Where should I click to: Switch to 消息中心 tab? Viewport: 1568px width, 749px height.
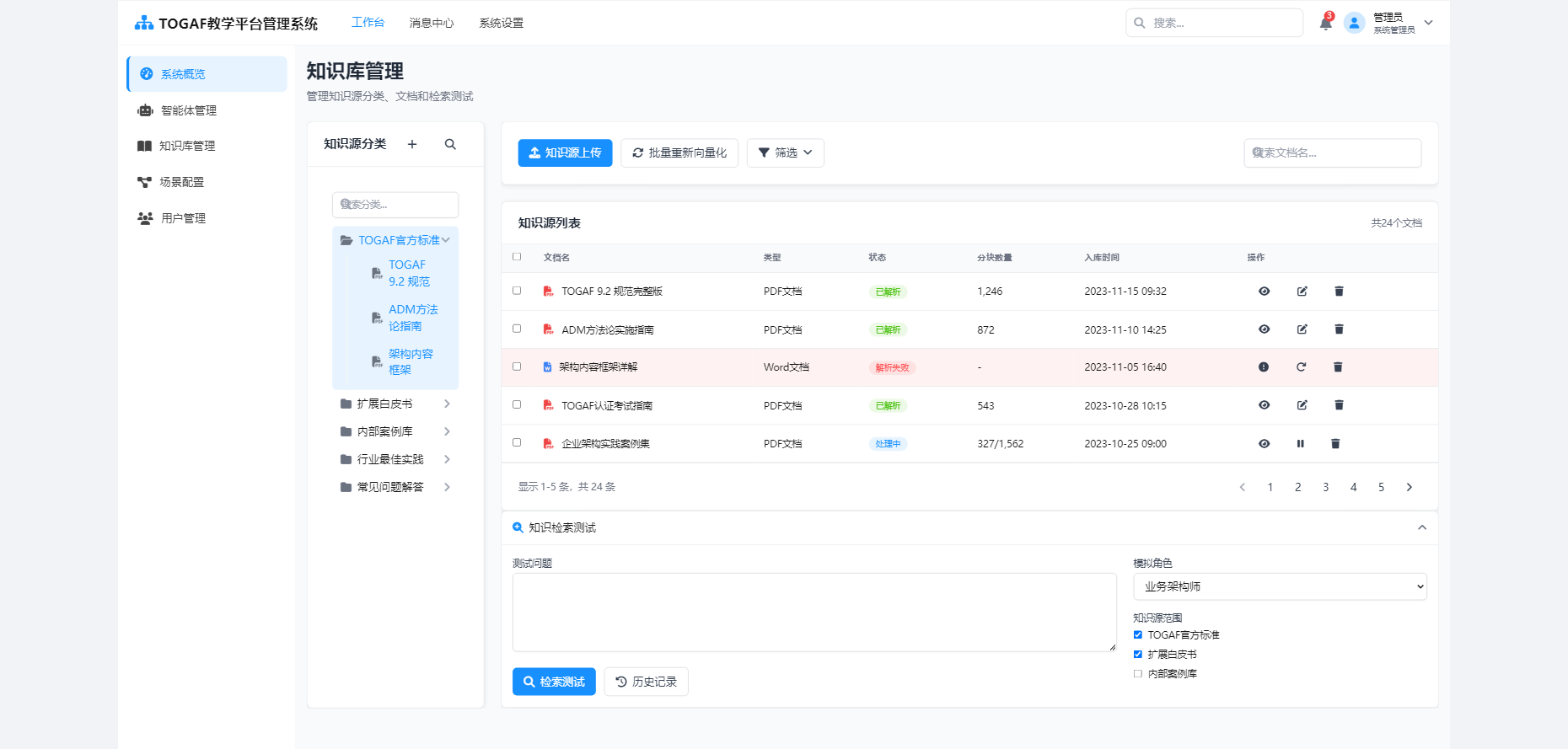[x=432, y=23]
